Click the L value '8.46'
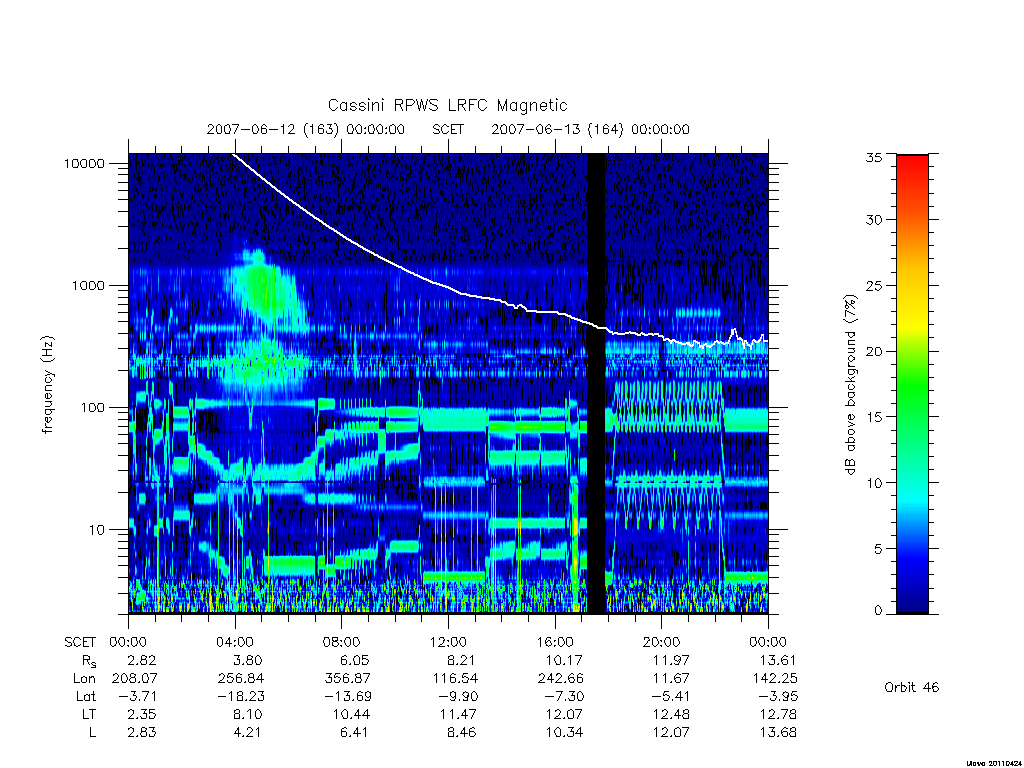Viewport: 1024px width, 768px height. point(461,733)
